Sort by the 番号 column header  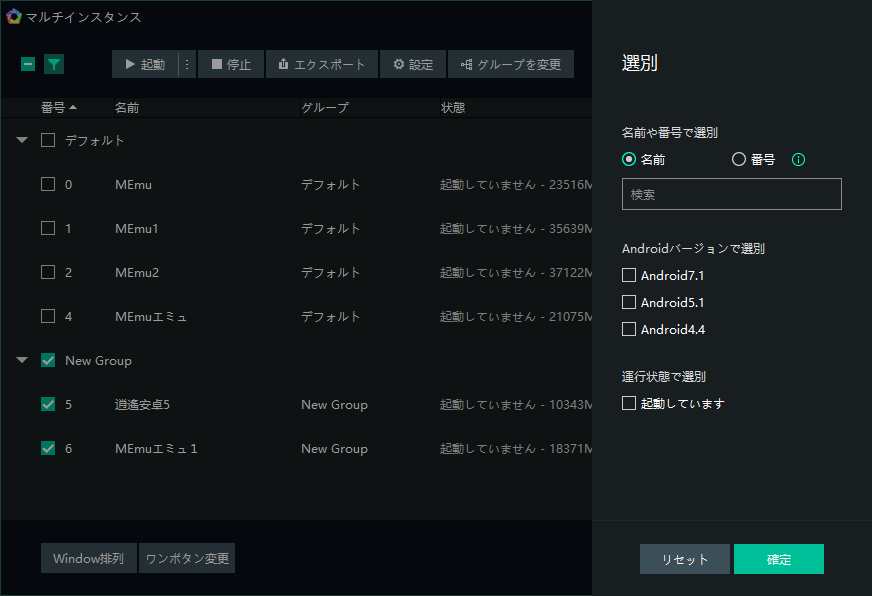point(58,107)
